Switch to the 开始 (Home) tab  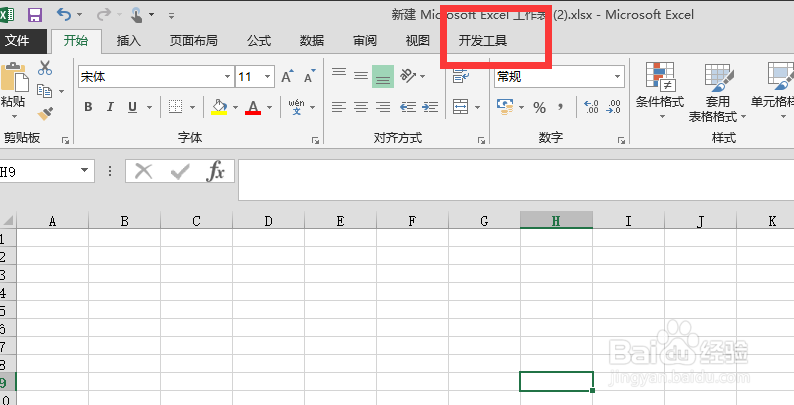[x=76, y=40]
